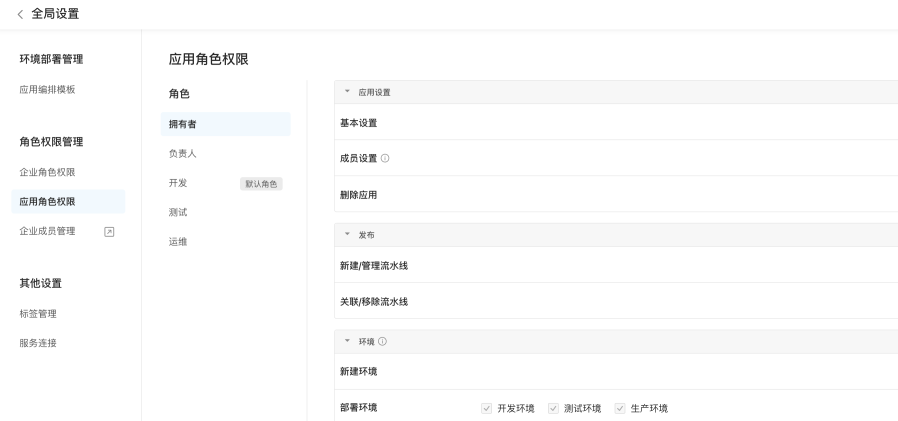The height and width of the screenshot is (421, 898).
Task: Select the 拥有者 role
Action: (x=183, y=124)
